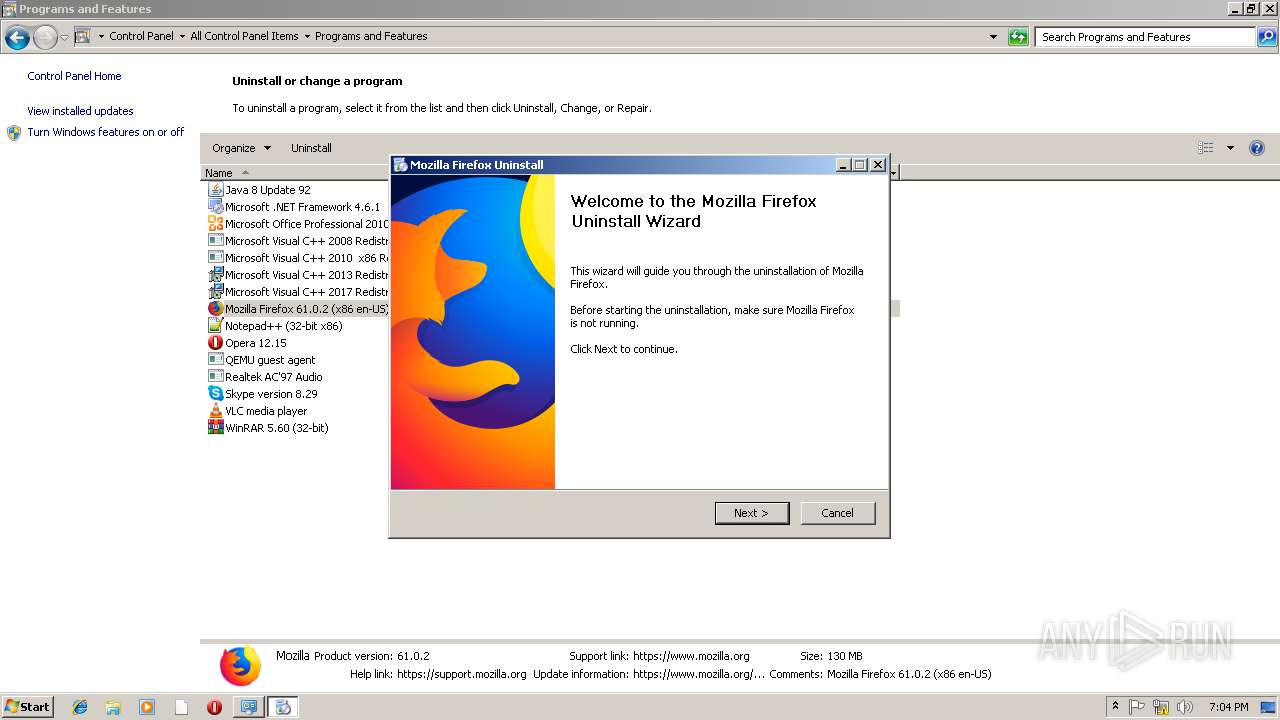
Task: Open the view options dropdown arrow
Action: 1230,148
